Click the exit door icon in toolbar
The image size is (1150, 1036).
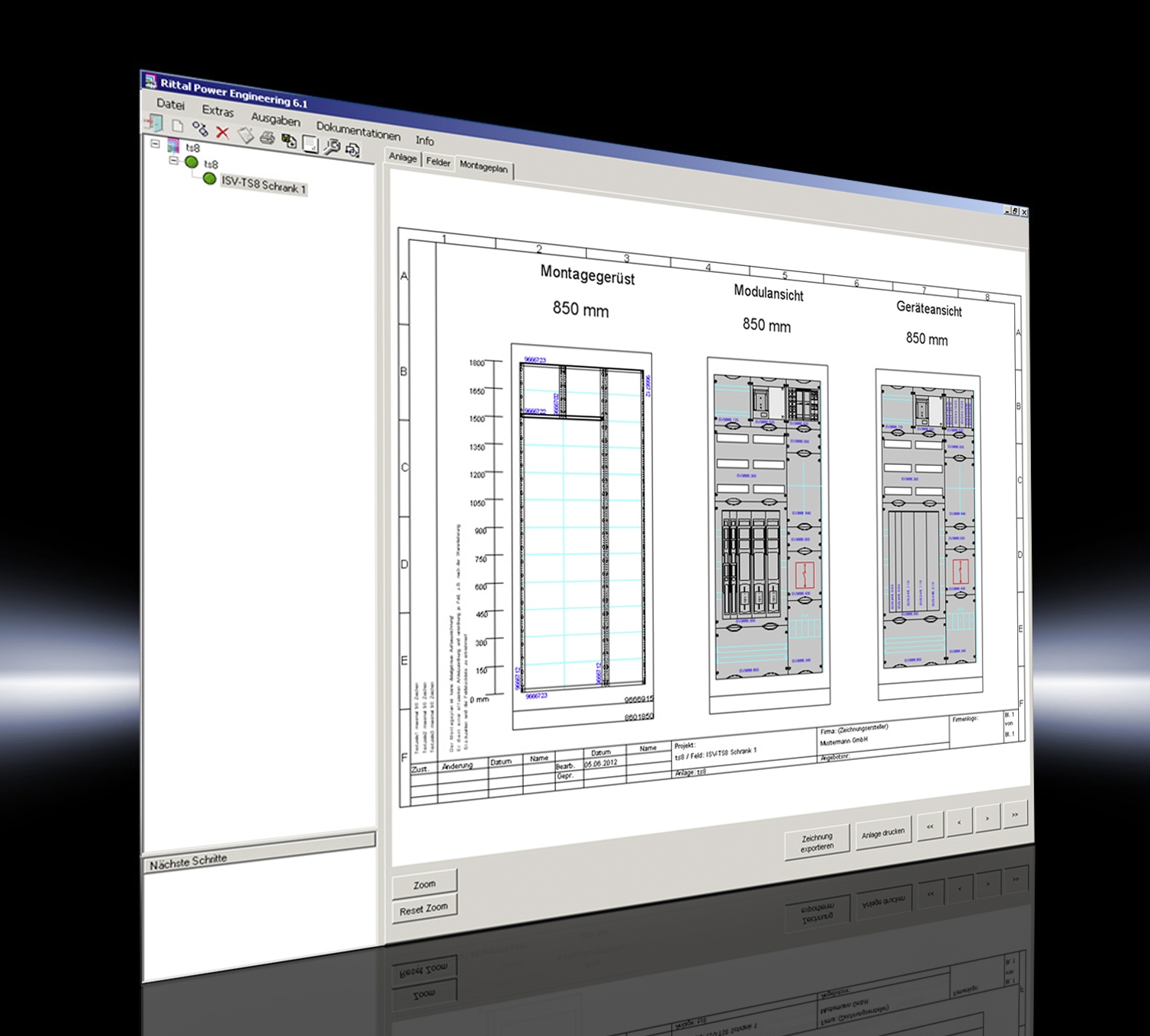[x=154, y=122]
